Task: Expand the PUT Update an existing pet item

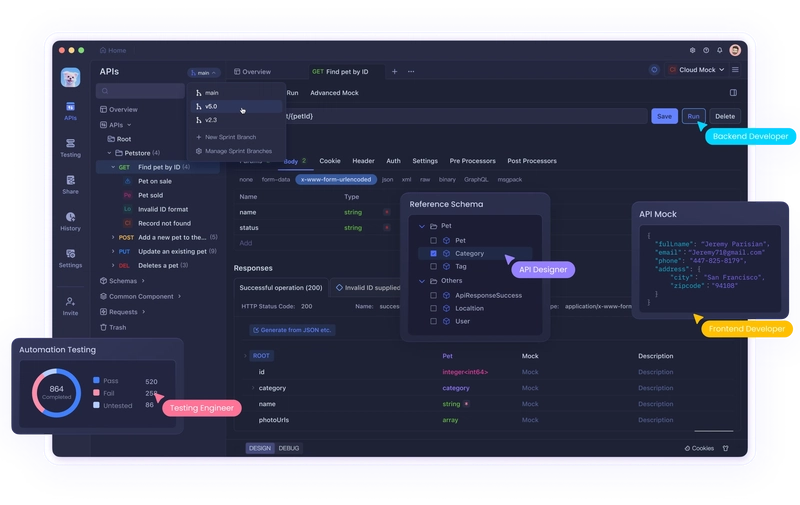Action: 113,251
